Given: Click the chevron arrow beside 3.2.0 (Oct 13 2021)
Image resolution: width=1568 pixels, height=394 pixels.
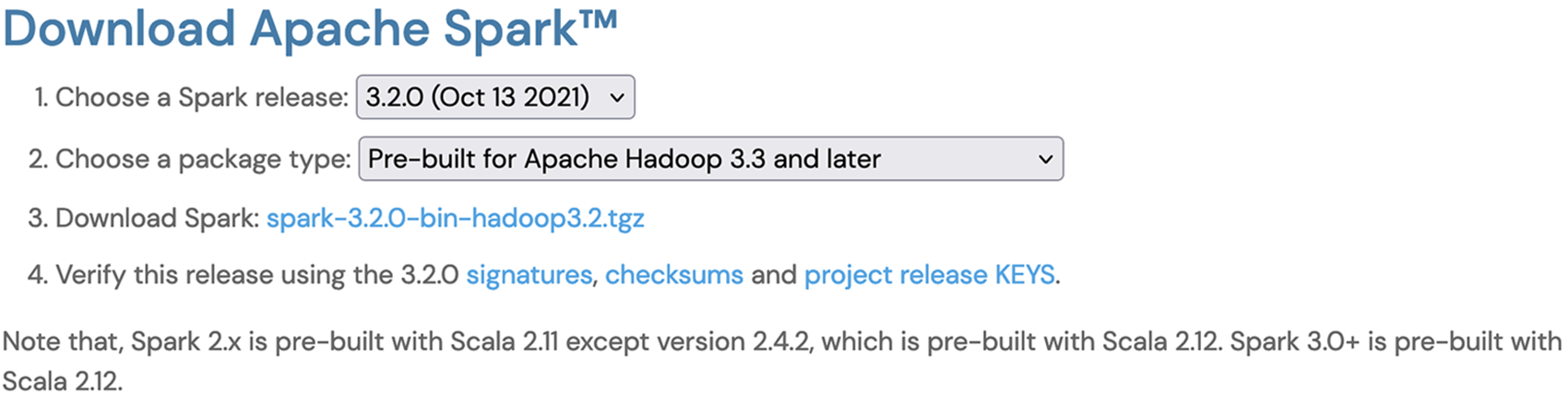Looking at the screenshot, I should click(x=617, y=98).
